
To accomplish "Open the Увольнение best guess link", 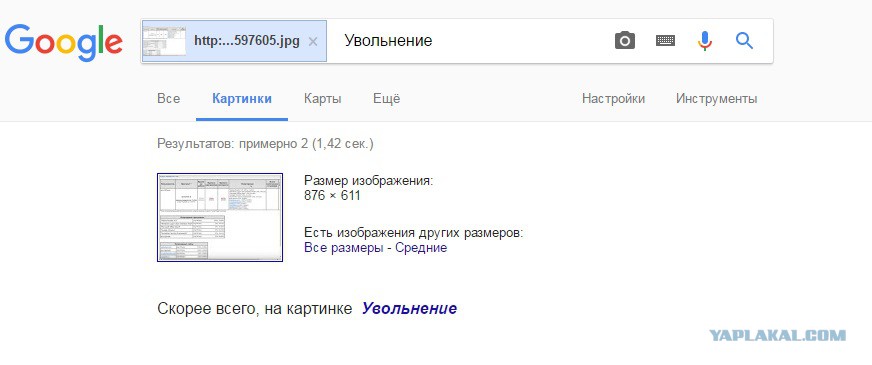I will tap(409, 308).
